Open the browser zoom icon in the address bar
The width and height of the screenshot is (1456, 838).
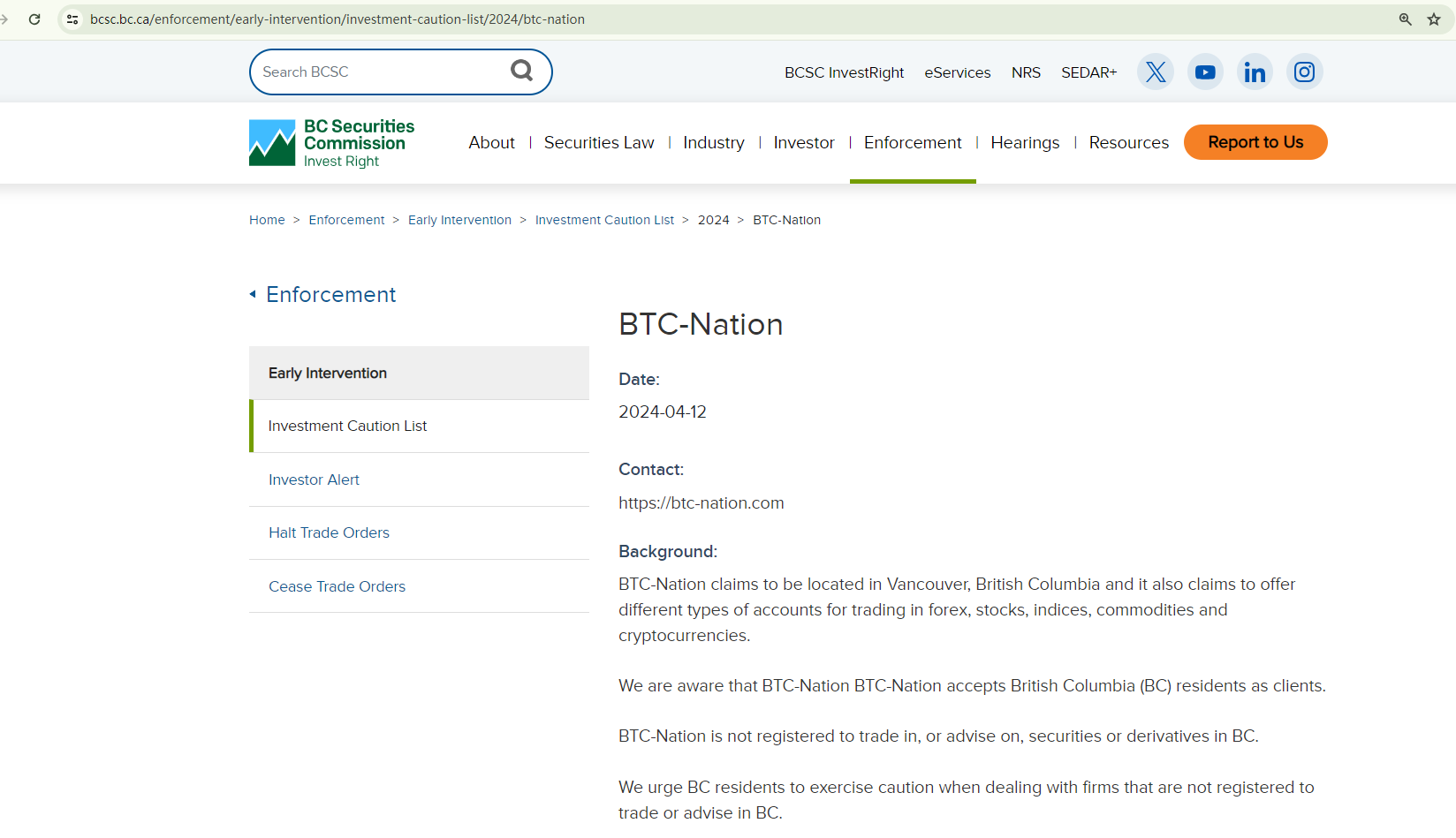point(1405,19)
